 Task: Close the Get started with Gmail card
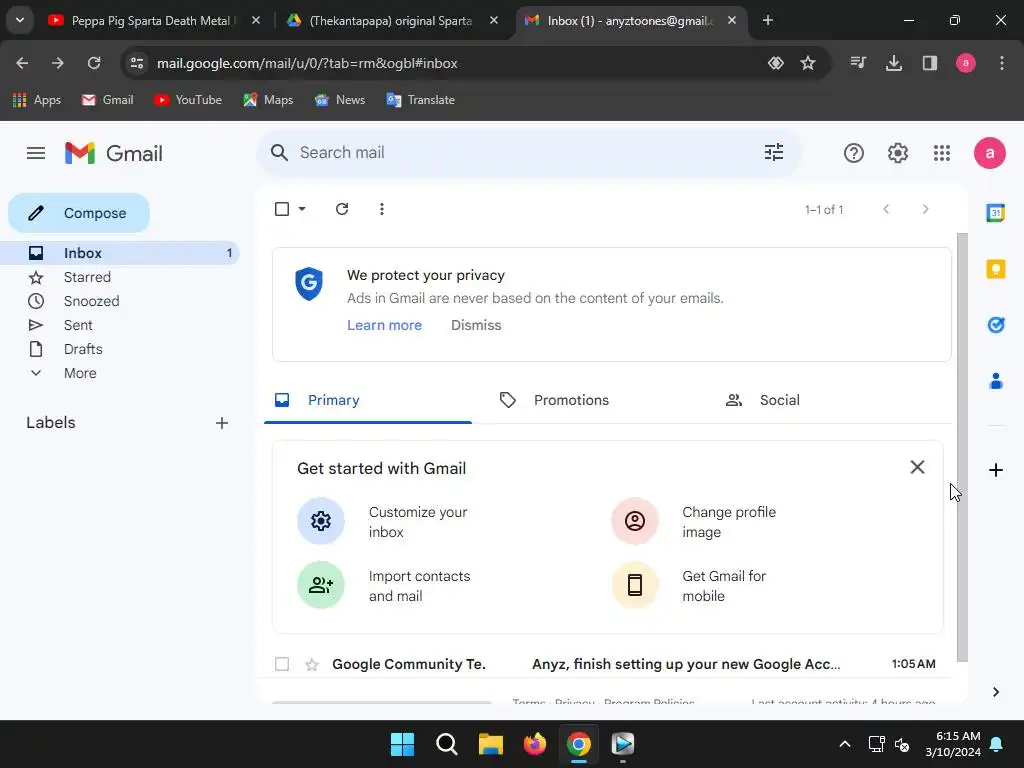[917, 467]
